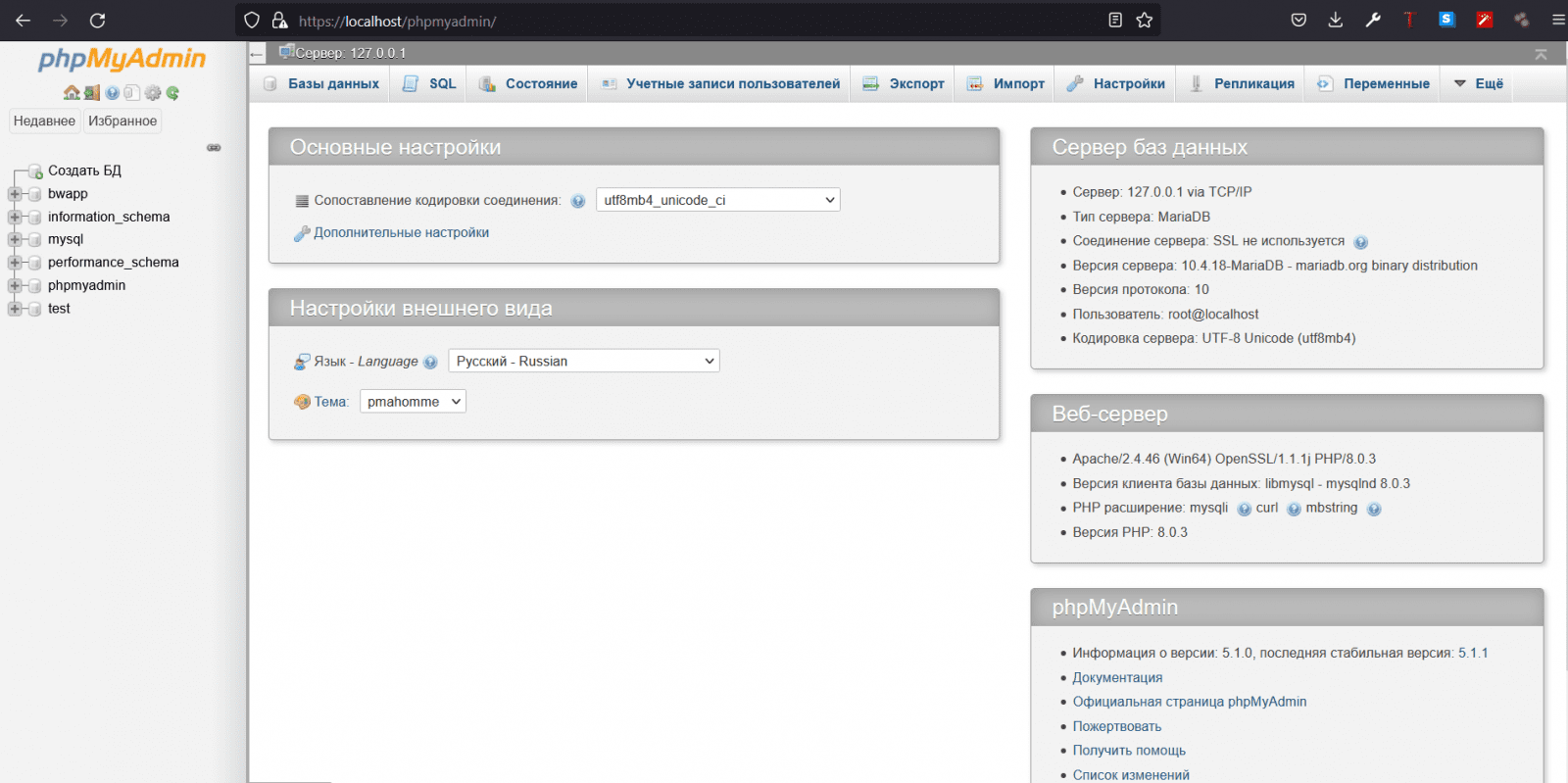The width and height of the screenshot is (1568, 783).
Task: Click the help icon beside Язык - Language
Action: [x=430, y=362]
